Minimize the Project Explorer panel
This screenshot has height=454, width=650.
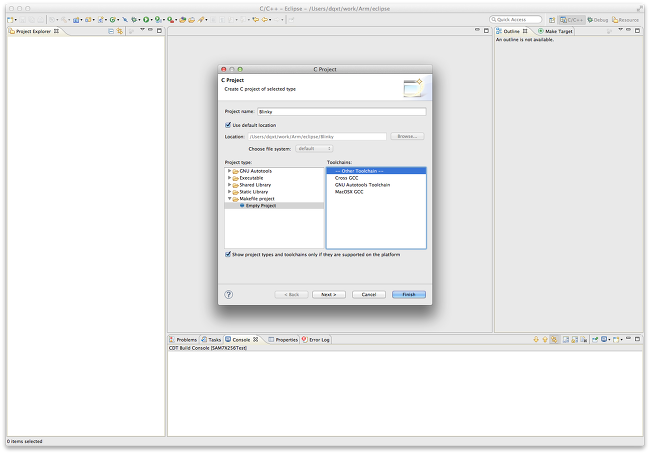150,30
